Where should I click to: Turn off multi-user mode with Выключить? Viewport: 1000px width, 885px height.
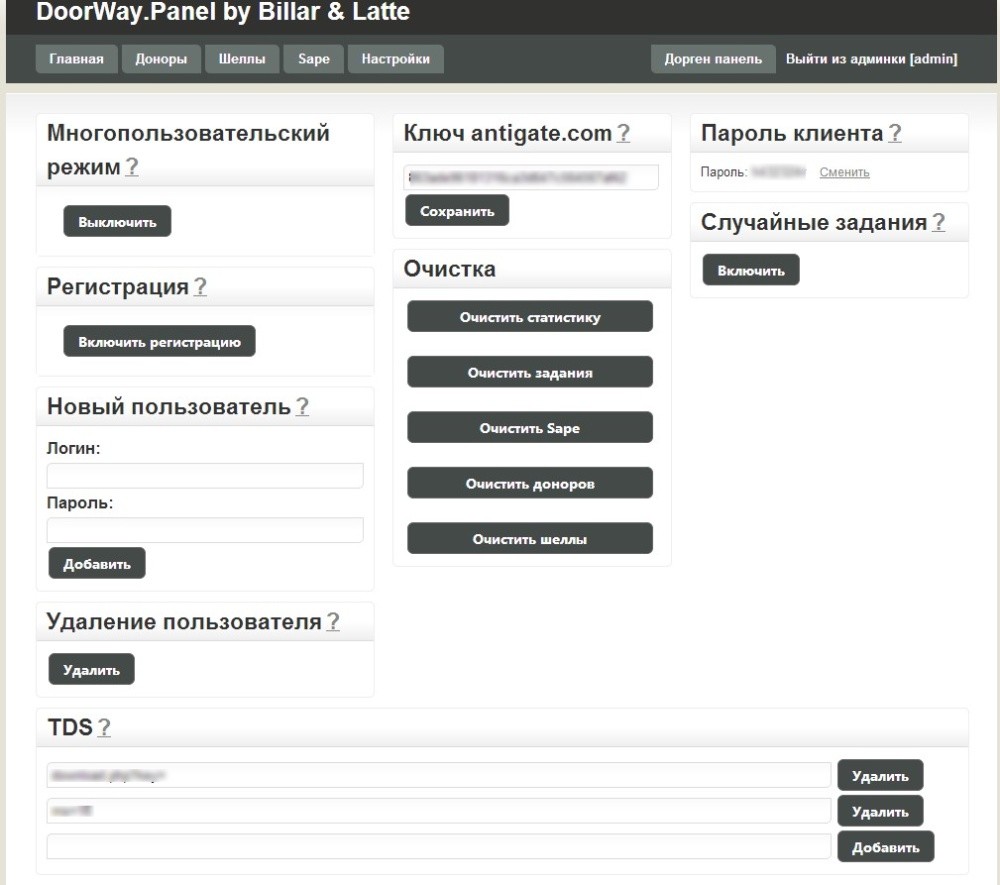point(117,222)
